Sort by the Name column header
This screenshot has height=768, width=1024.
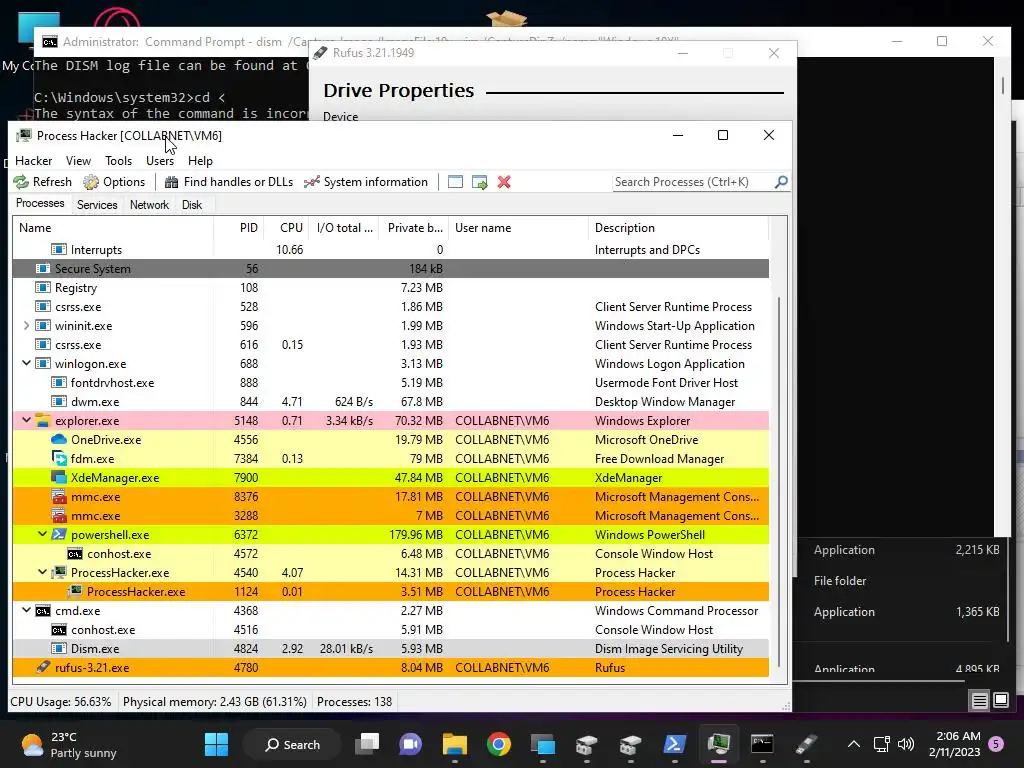[113, 228]
